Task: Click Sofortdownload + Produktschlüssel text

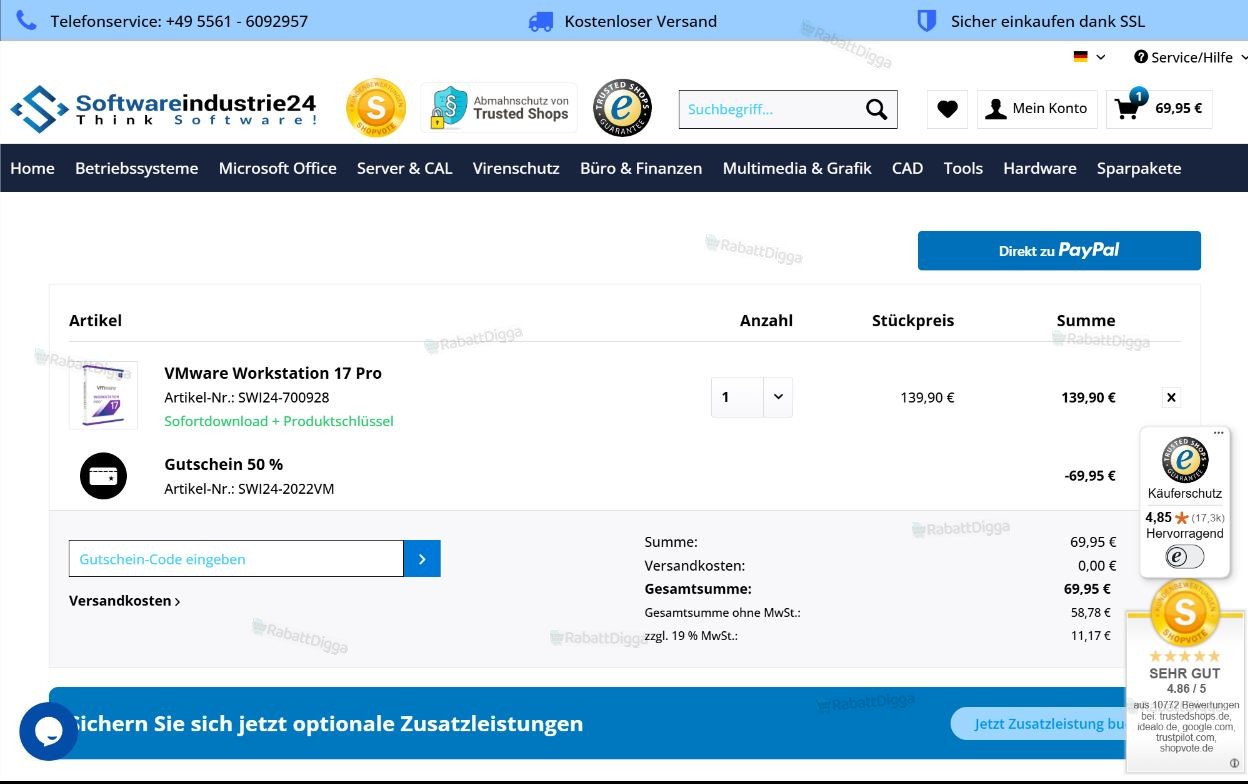Action: pos(279,421)
